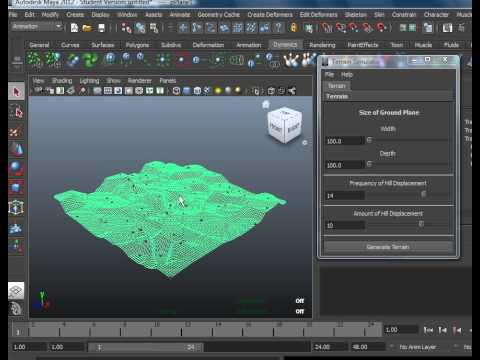Click the home icon above view cube
The width and height of the screenshot is (480, 360).
[x=266, y=104]
